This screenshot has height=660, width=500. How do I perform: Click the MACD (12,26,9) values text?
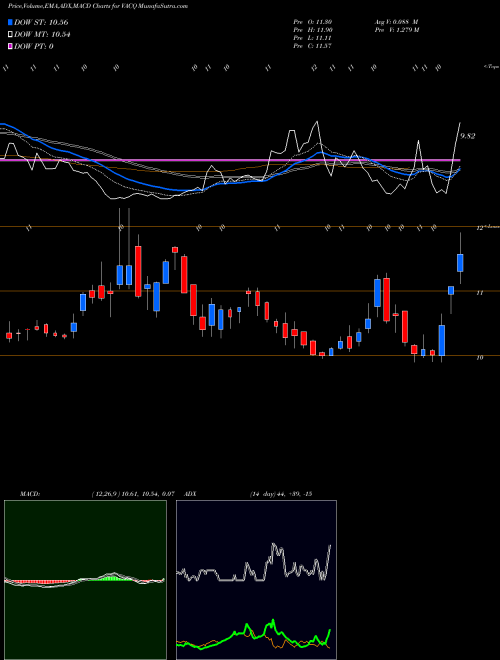click(x=133, y=494)
